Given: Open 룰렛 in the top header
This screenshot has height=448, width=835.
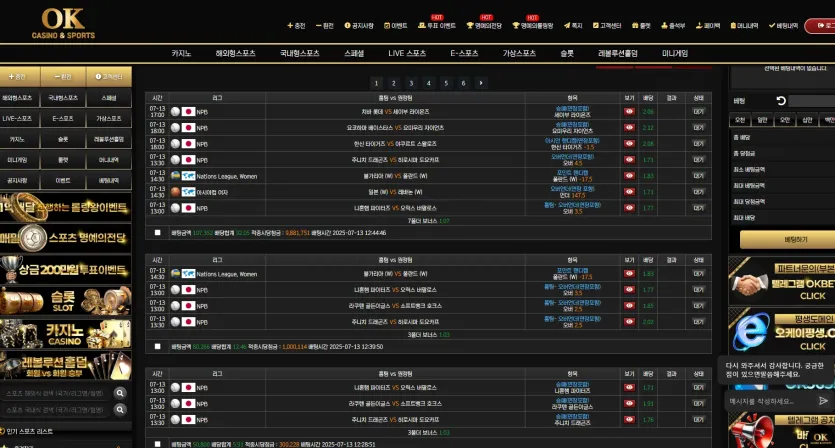Looking at the screenshot, I should pyautogui.click(x=641, y=26).
